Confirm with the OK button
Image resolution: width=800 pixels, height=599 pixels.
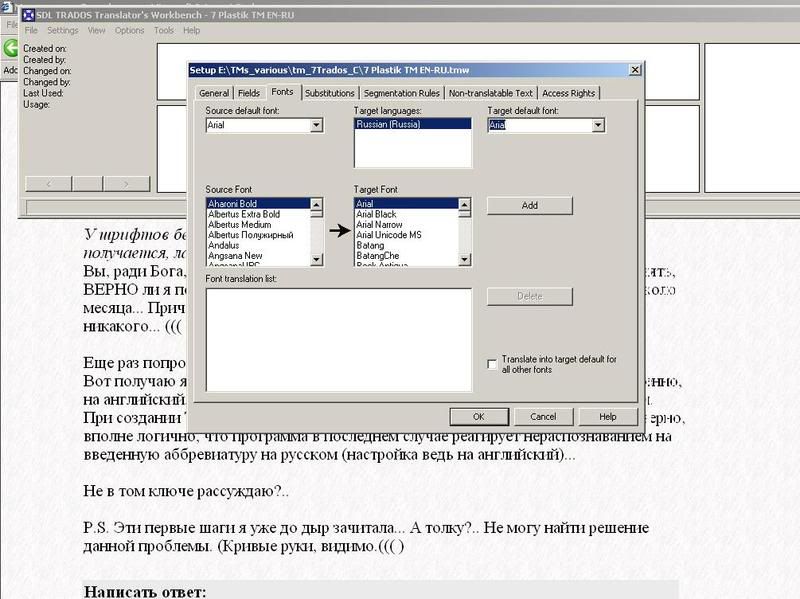(x=479, y=416)
